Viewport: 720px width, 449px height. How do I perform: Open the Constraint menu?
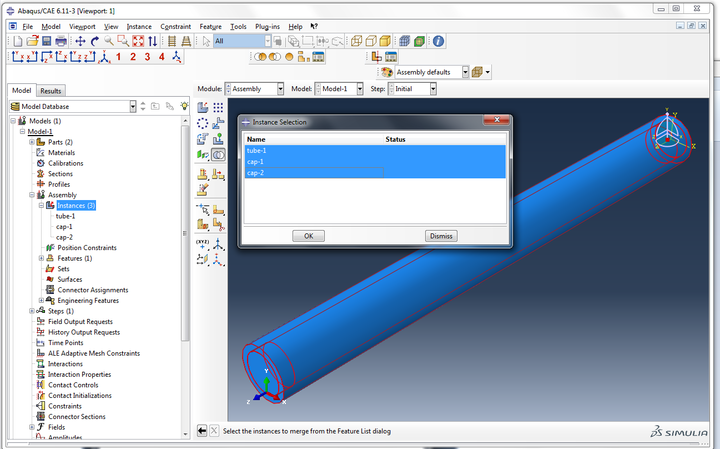tap(175, 27)
